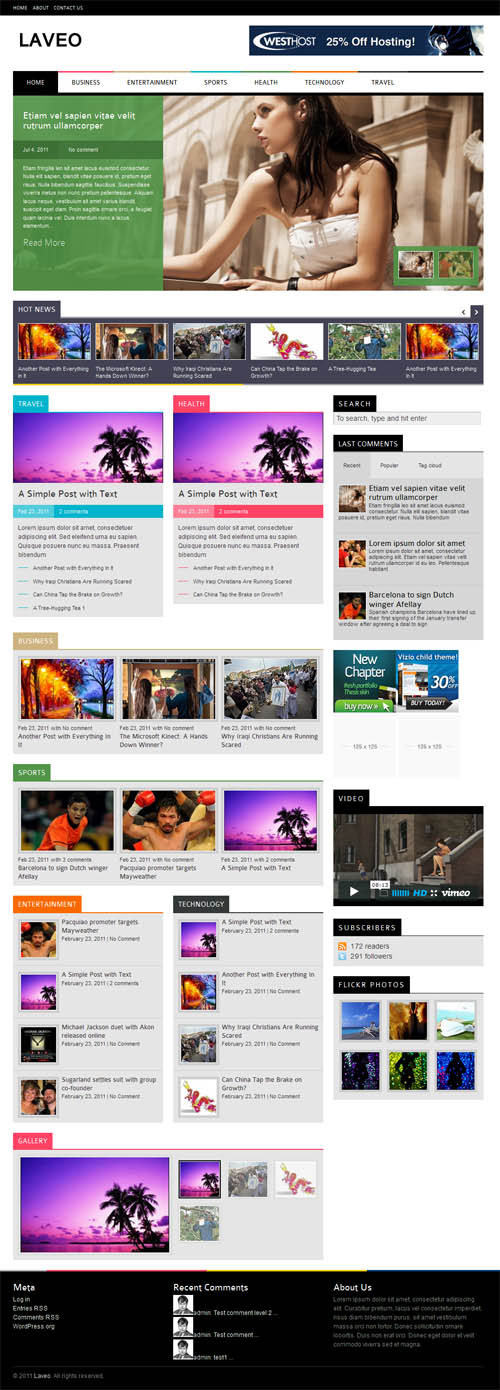This screenshot has height=1390, width=500.
Task: Click the Vimeo logo in the video player
Action: pos(456,892)
